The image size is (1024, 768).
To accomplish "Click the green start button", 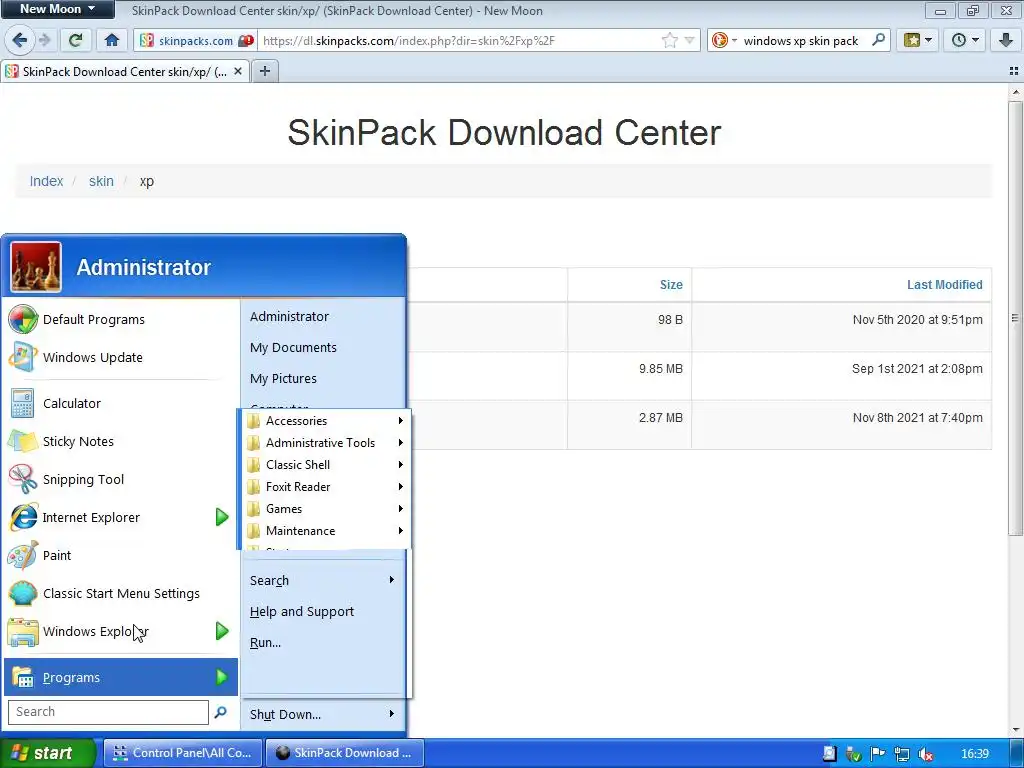I will [47, 753].
